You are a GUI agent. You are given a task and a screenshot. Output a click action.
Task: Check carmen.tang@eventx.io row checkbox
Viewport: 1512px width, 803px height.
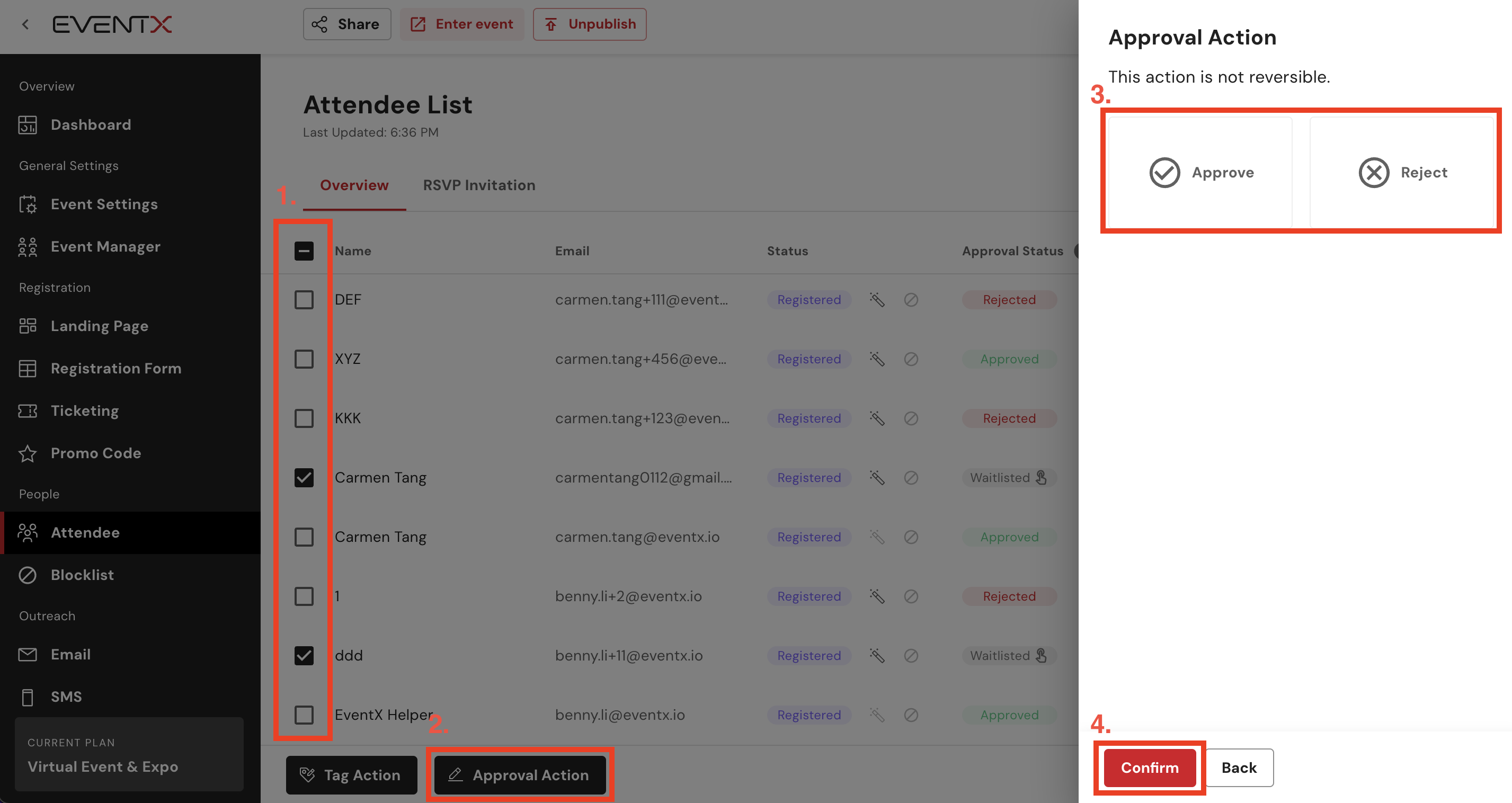click(304, 537)
